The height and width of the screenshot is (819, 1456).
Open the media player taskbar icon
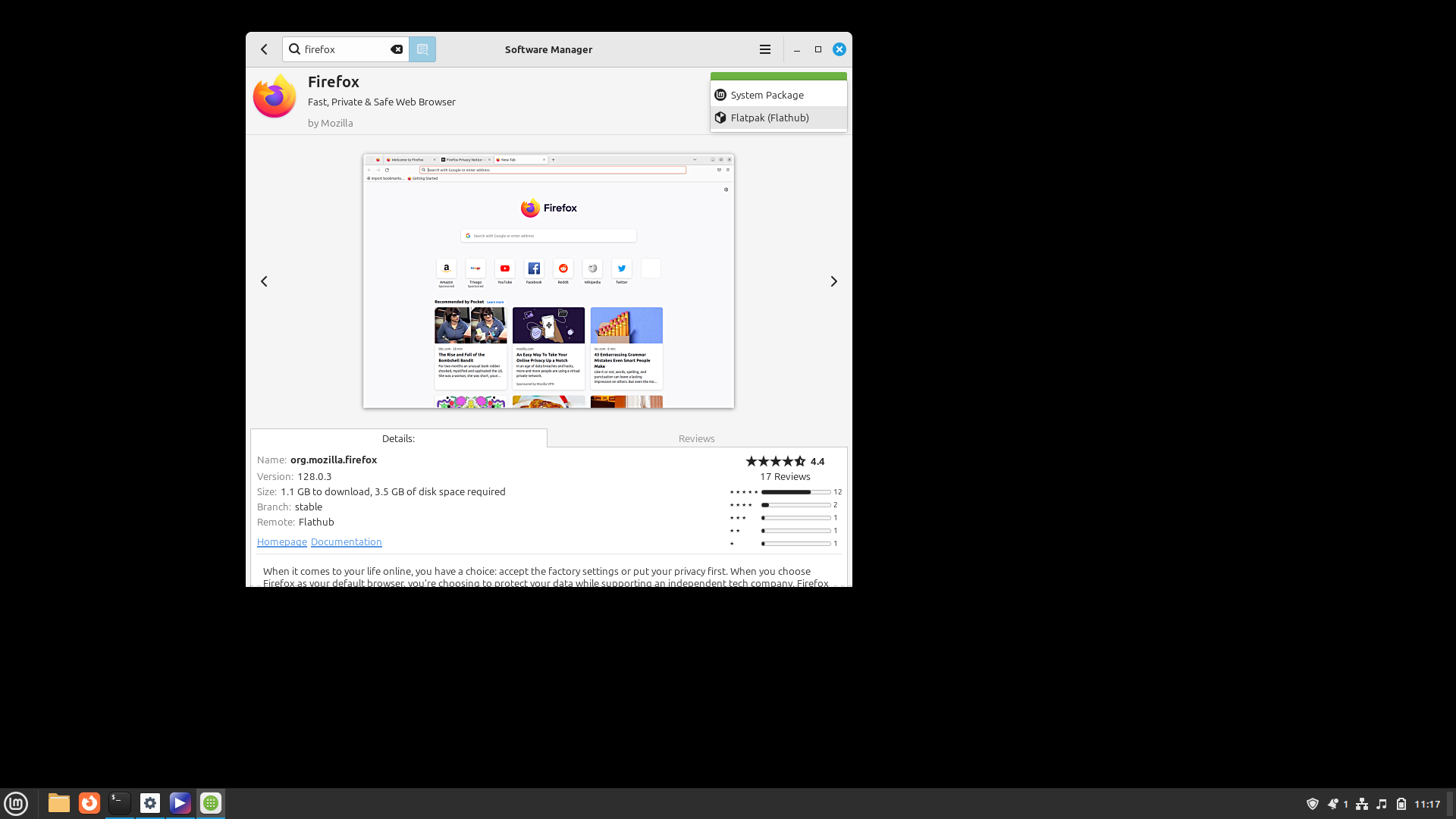pos(180,803)
